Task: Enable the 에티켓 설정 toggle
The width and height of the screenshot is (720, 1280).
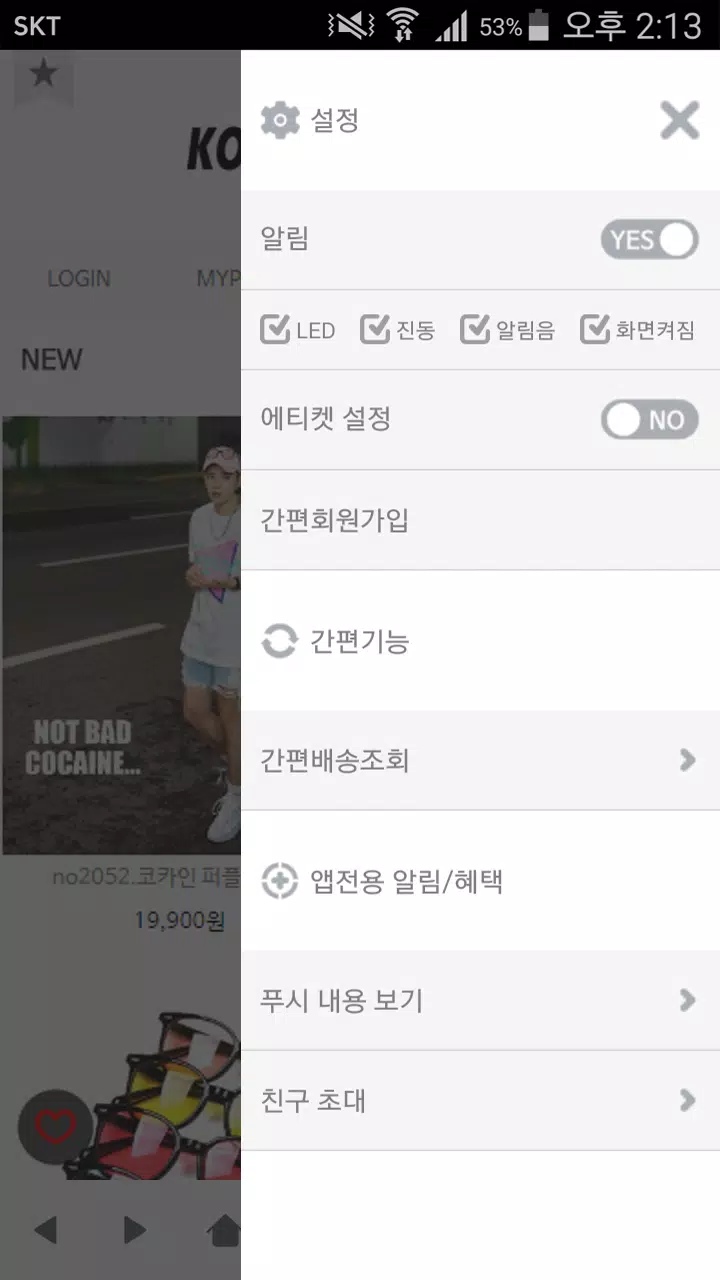Action: 650,420
